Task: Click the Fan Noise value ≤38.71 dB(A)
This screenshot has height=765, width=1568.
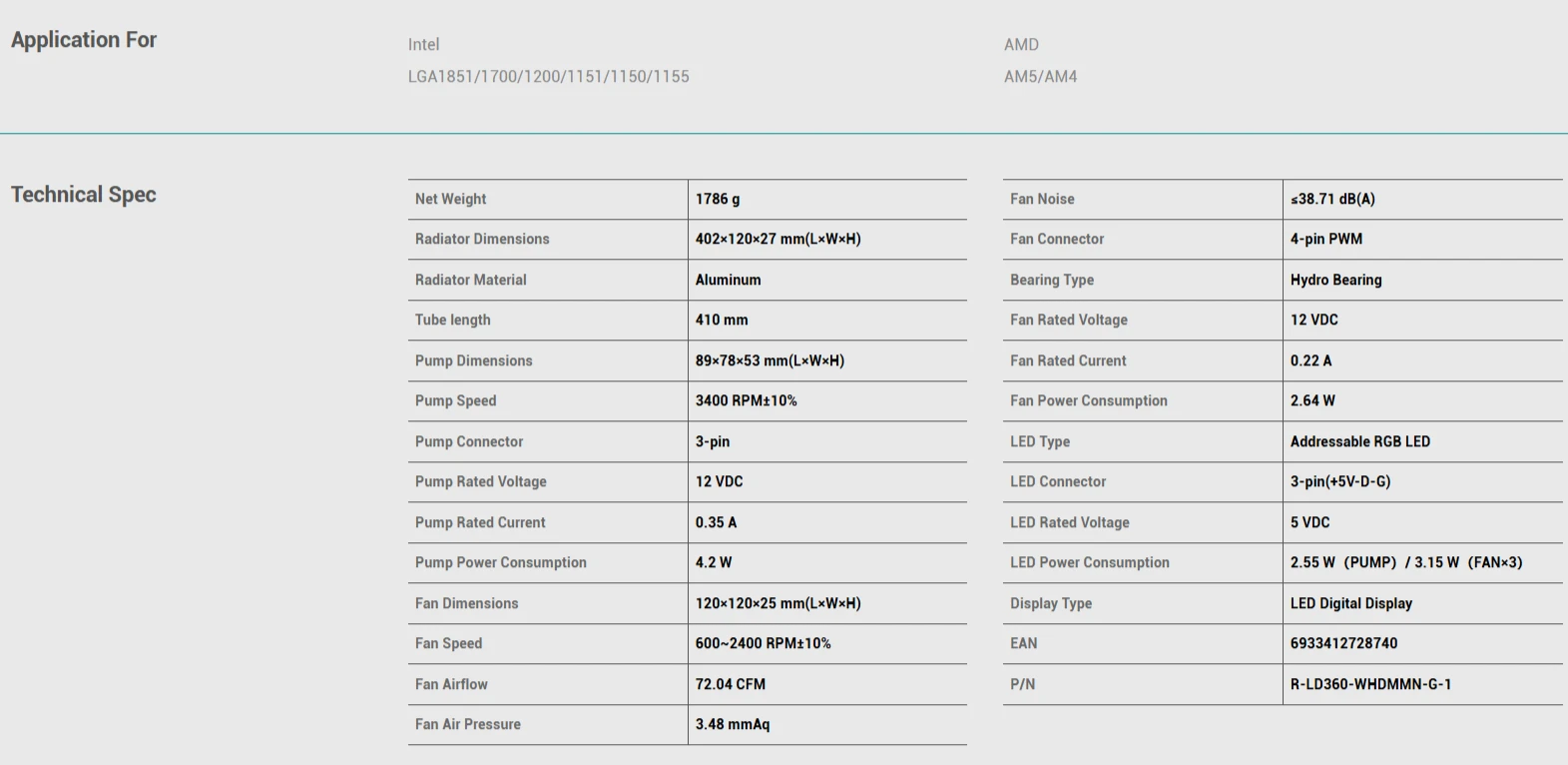Action: click(1332, 199)
